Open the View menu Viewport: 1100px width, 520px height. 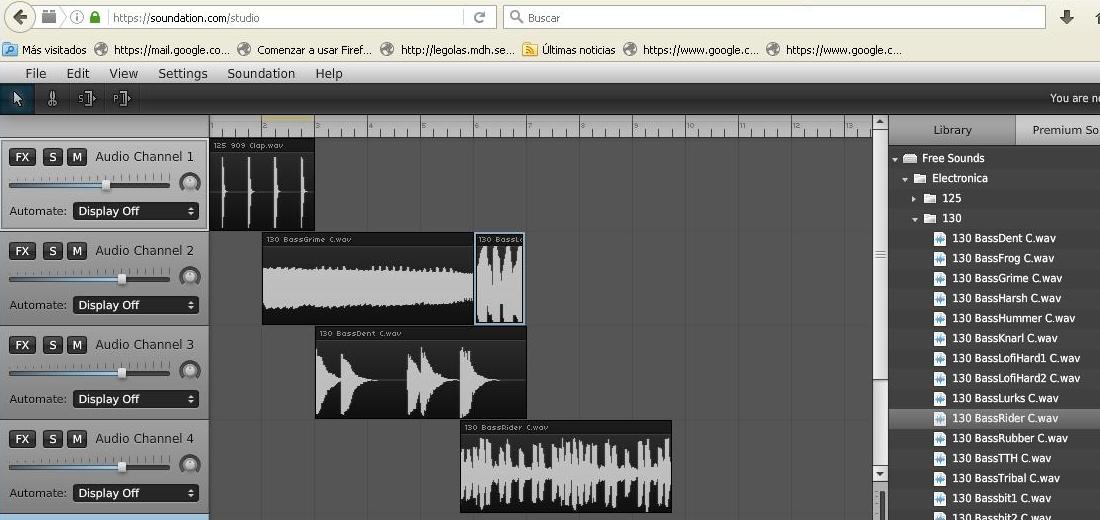coord(123,74)
